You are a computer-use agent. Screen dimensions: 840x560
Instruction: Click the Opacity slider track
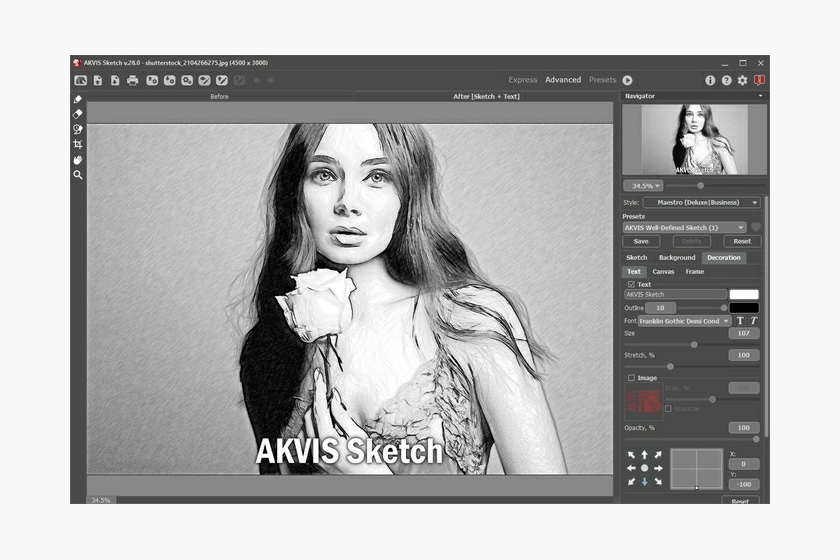692,439
